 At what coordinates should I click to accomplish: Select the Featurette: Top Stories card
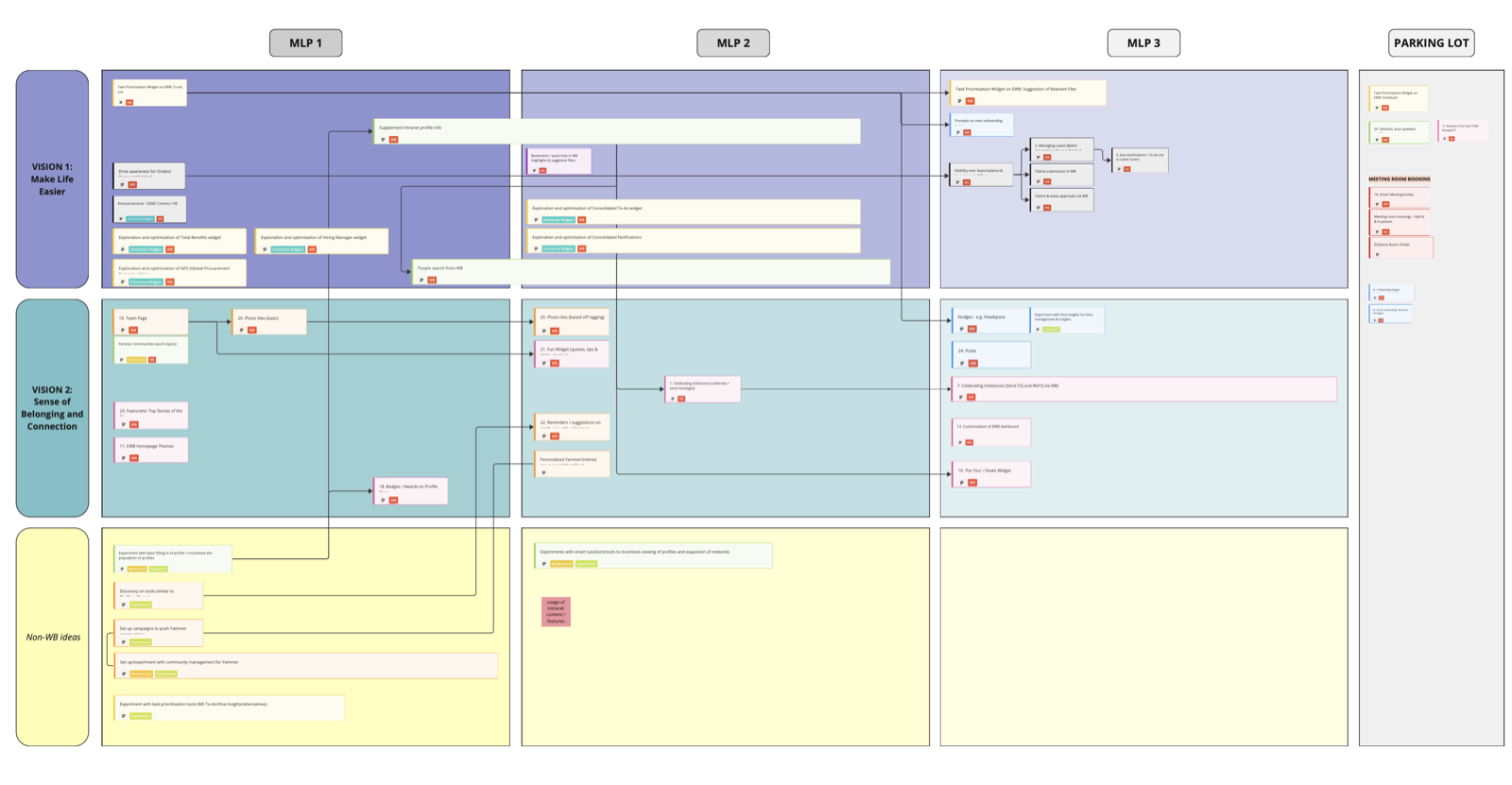pyautogui.click(x=150, y=416)
